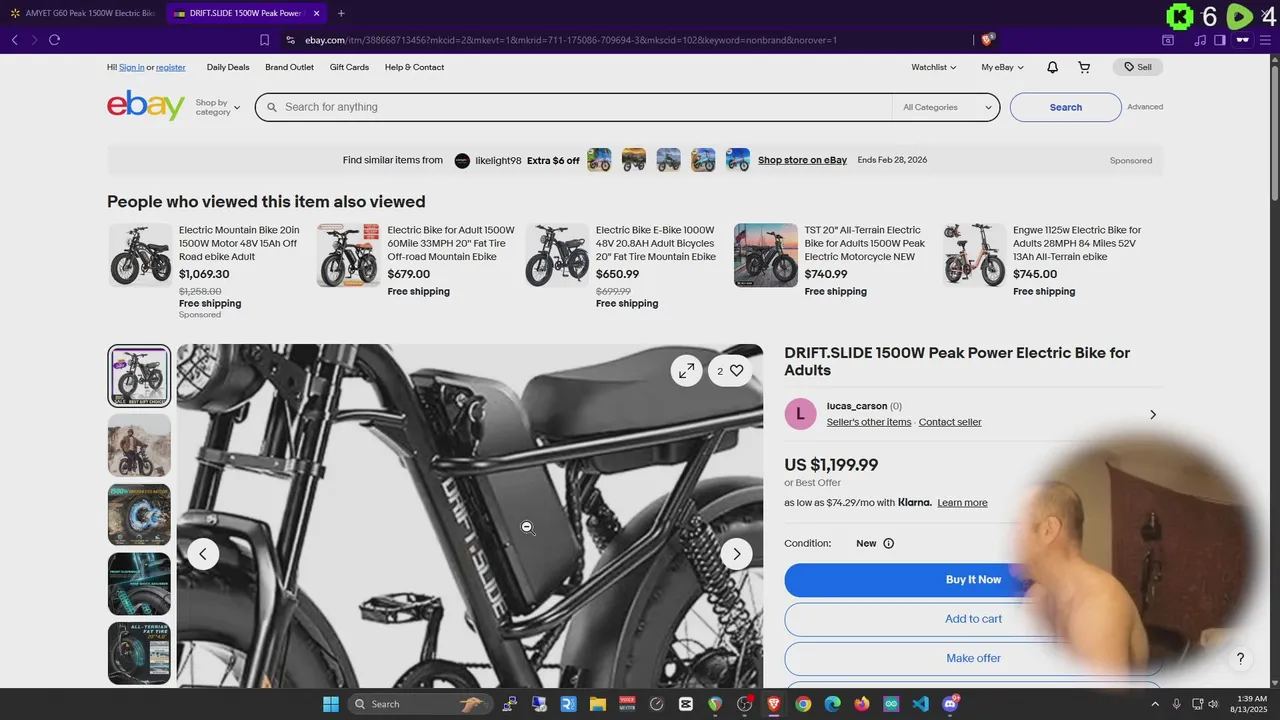1280x720 pixels.
Task: Open the All Categories dropdown
Action: pyautogui.click(x=947, y=107)
